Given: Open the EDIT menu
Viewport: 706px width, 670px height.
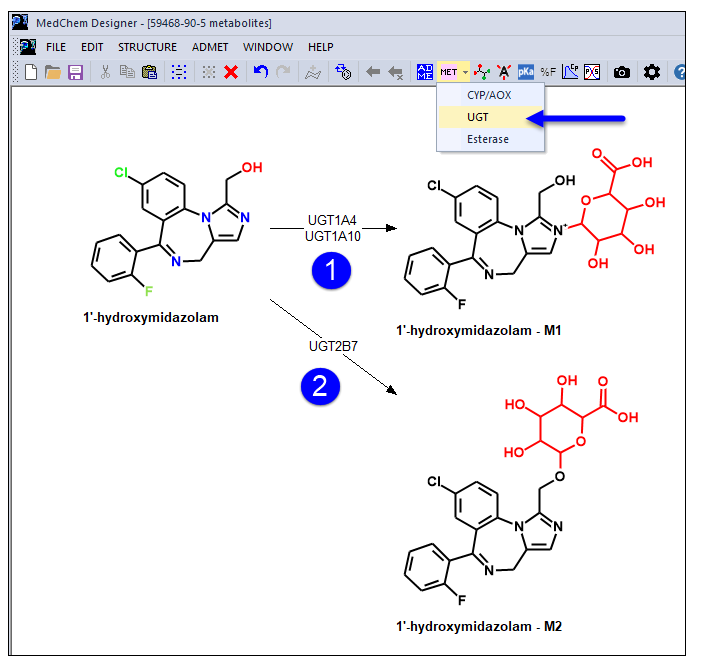Looking at the screenshot, I should click(92, 47).
